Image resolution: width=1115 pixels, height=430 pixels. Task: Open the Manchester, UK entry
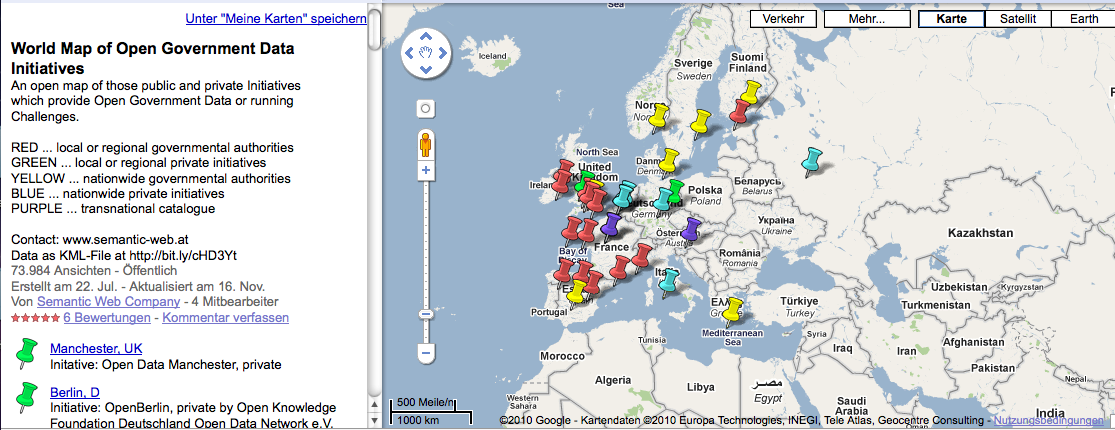point(96,349)
